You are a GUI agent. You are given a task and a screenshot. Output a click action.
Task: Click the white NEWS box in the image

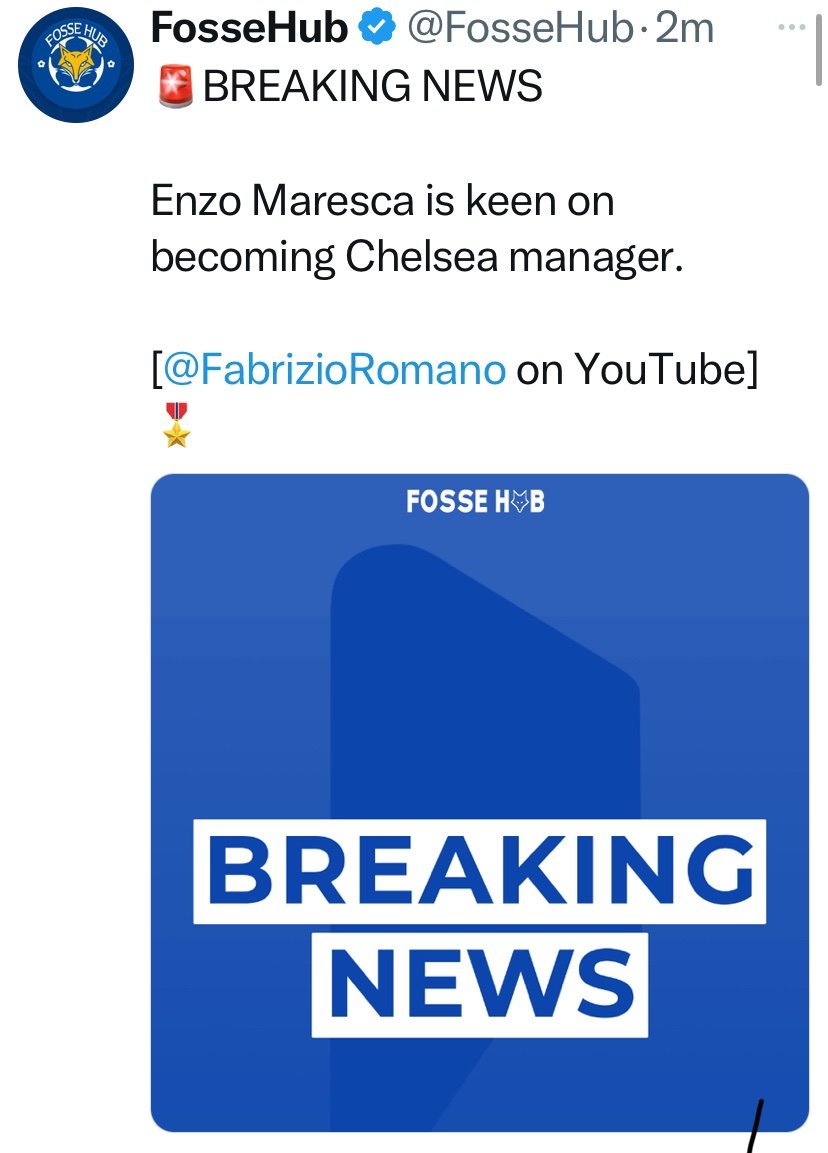(x=479, y=985)
